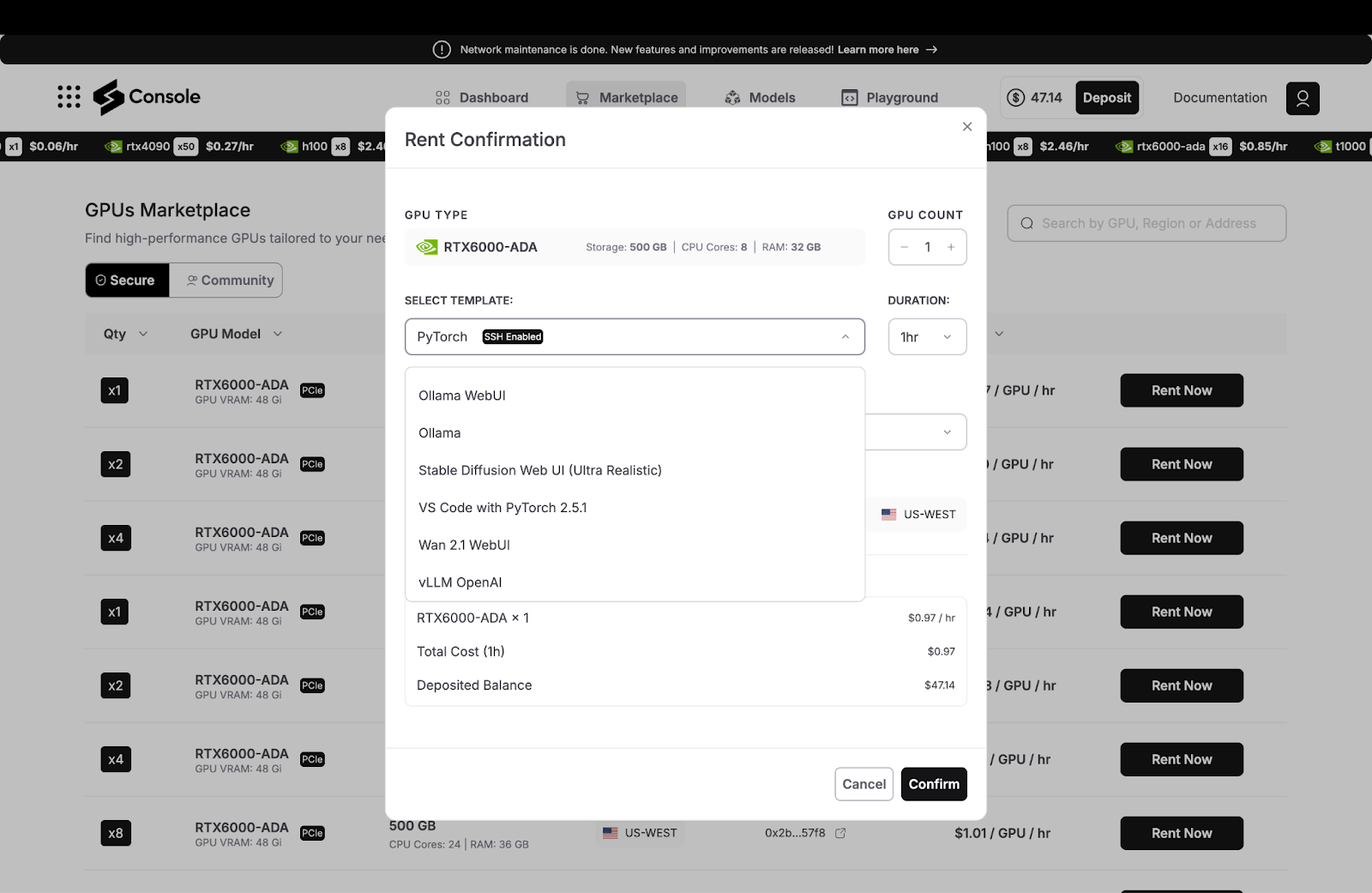The image size is (1372, 893).
Task: Cancel the rent confirmation
Action: tap(864, 784)
